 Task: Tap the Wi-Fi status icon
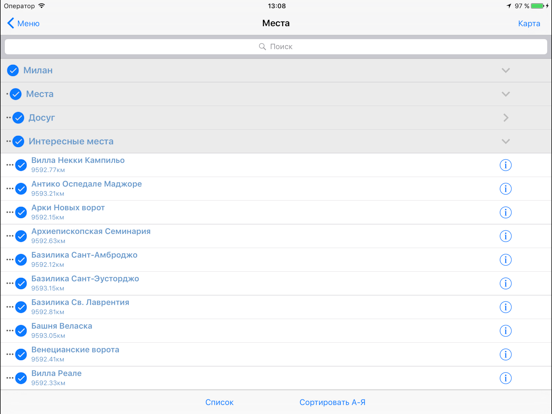tap(42, 6)
